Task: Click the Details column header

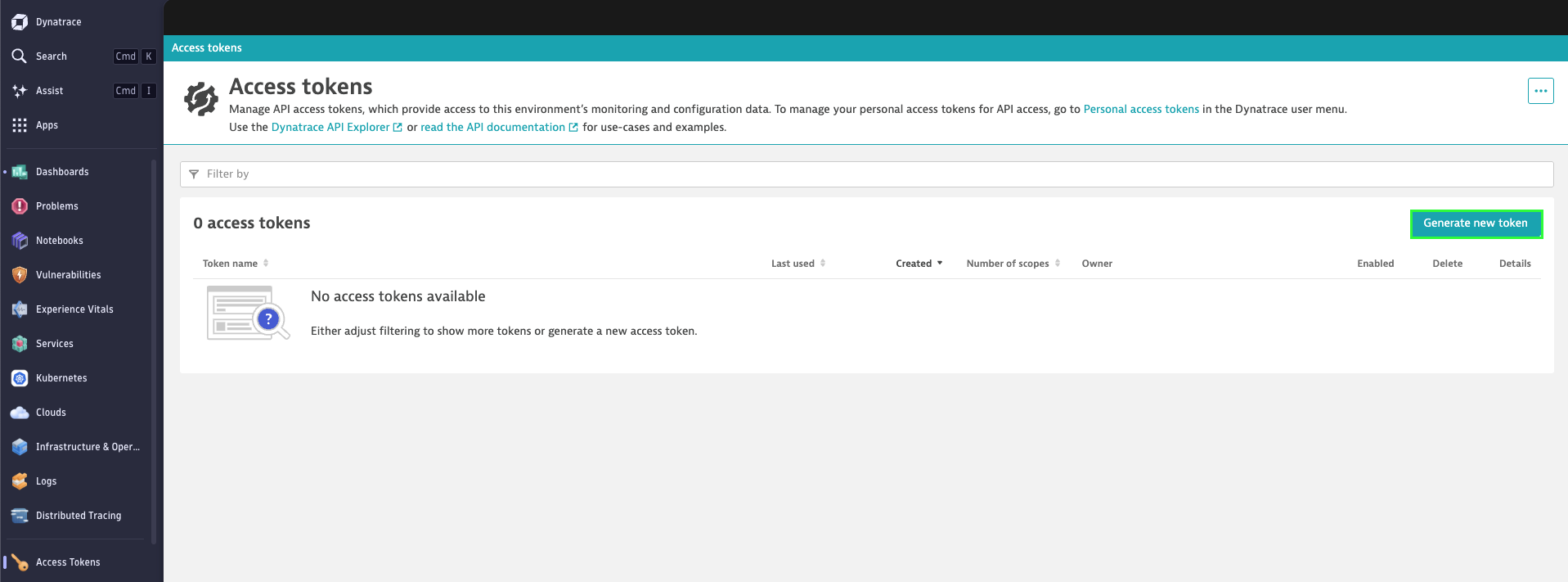Action: (x=1515, y=264)
